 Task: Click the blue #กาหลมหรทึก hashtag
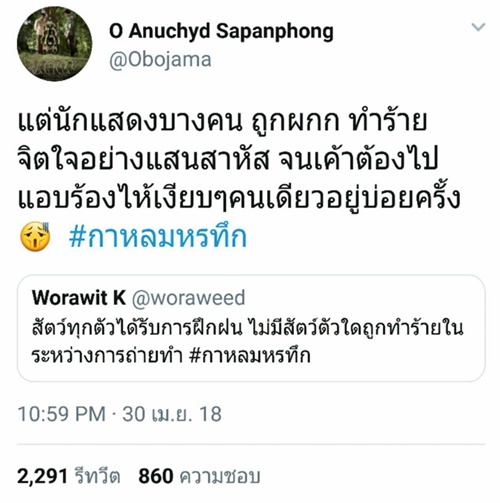(x=158, y=237)
